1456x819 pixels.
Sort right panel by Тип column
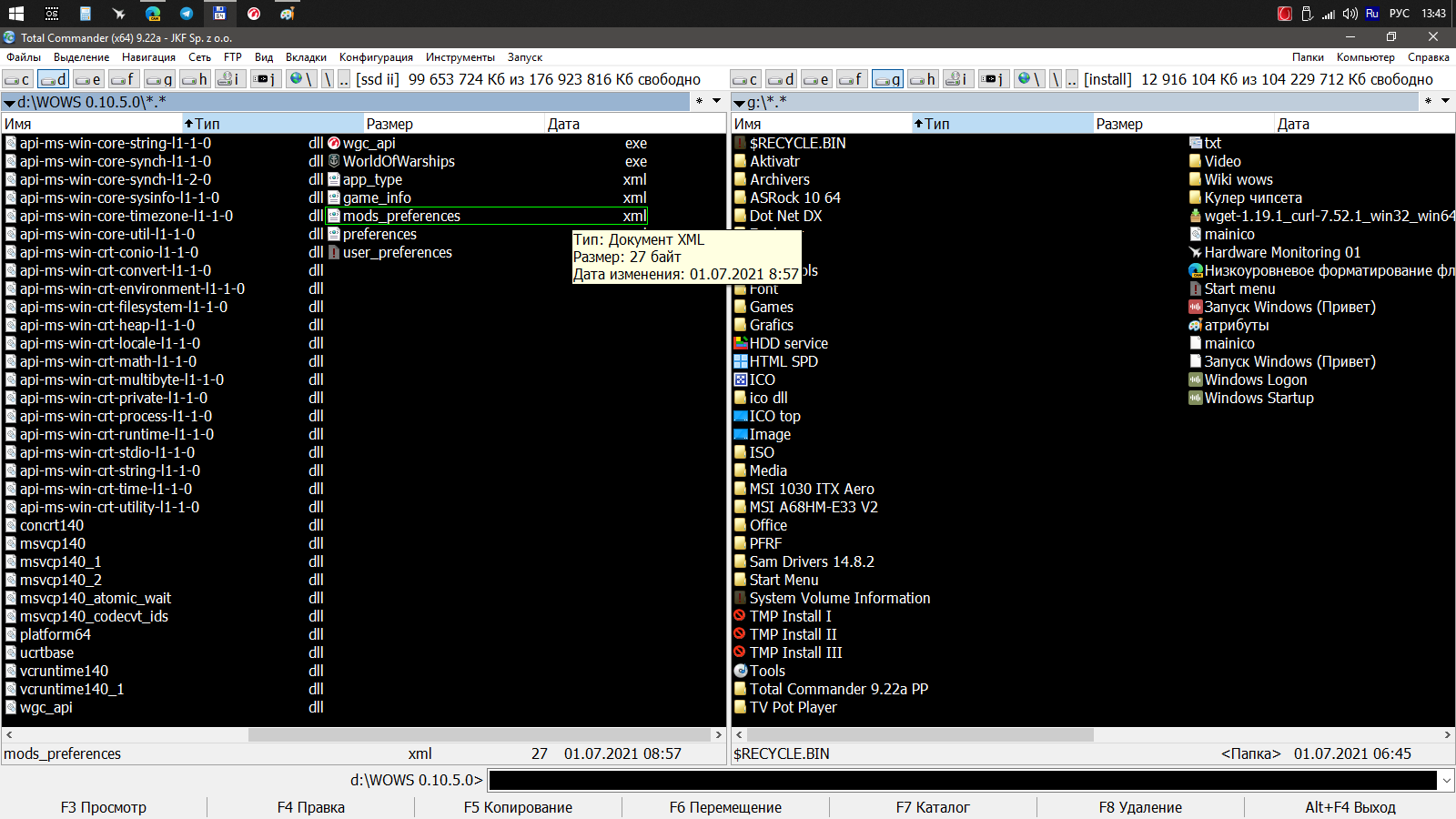coord(1002,124)
